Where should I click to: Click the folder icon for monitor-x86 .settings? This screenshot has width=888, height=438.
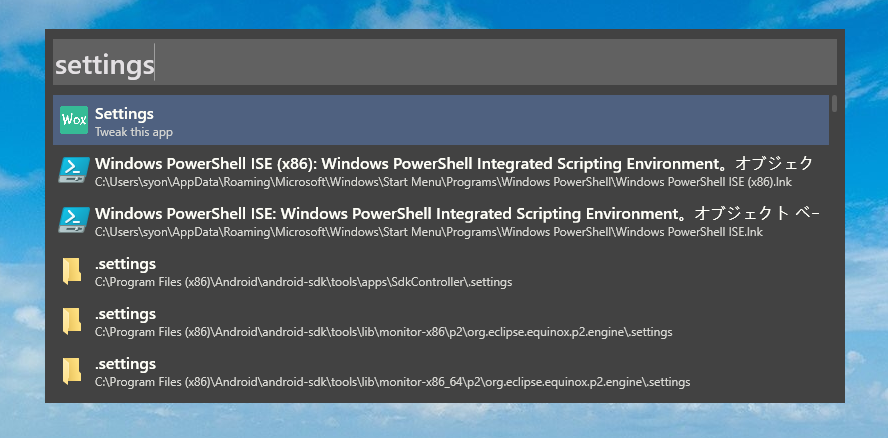[x=72, y=320]
